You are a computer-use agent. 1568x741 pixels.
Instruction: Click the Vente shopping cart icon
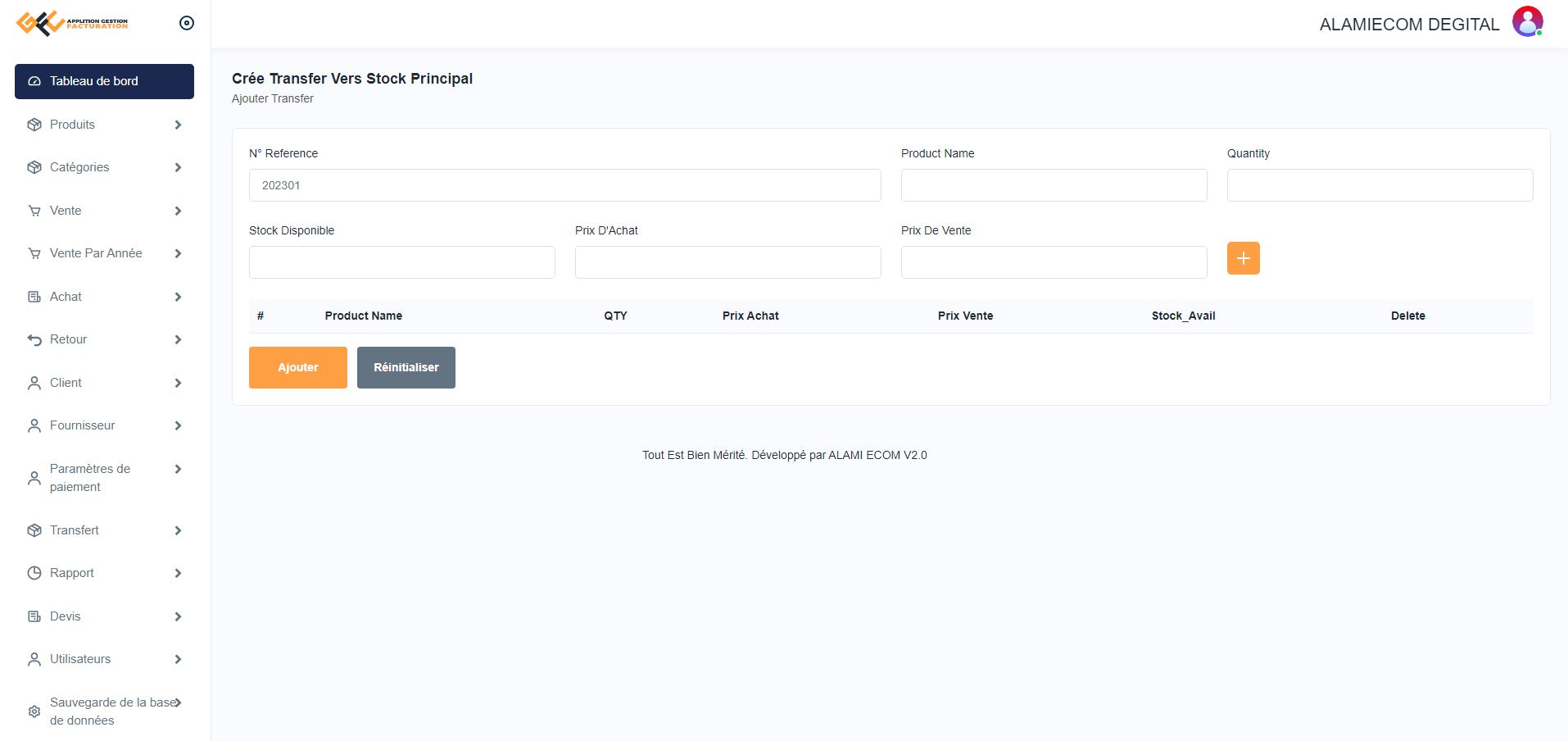tap(34, 211)
